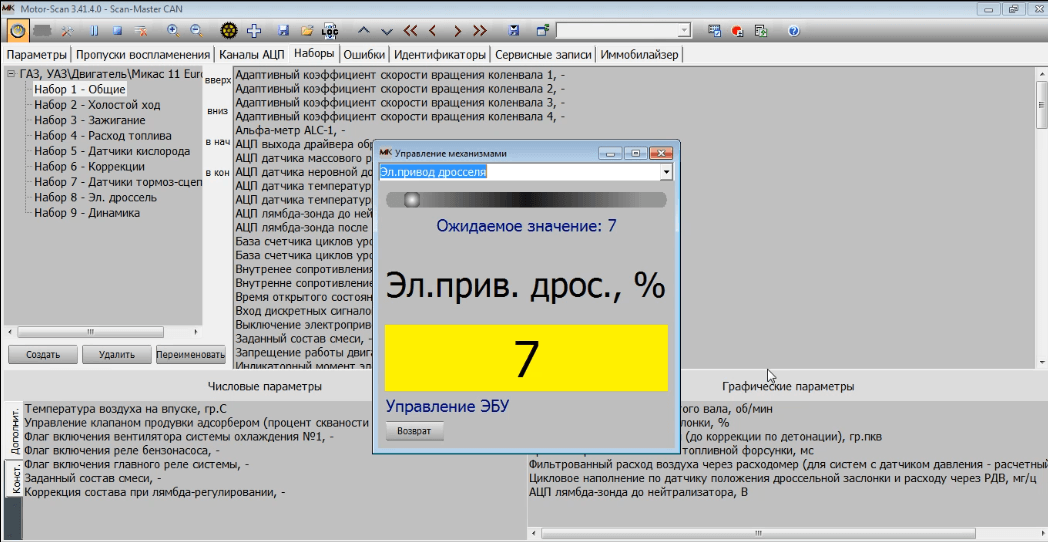This screenshot has width=1048, height=542.
Task: Click the throttle drive slider handle
Action: [x=410, y=200]
